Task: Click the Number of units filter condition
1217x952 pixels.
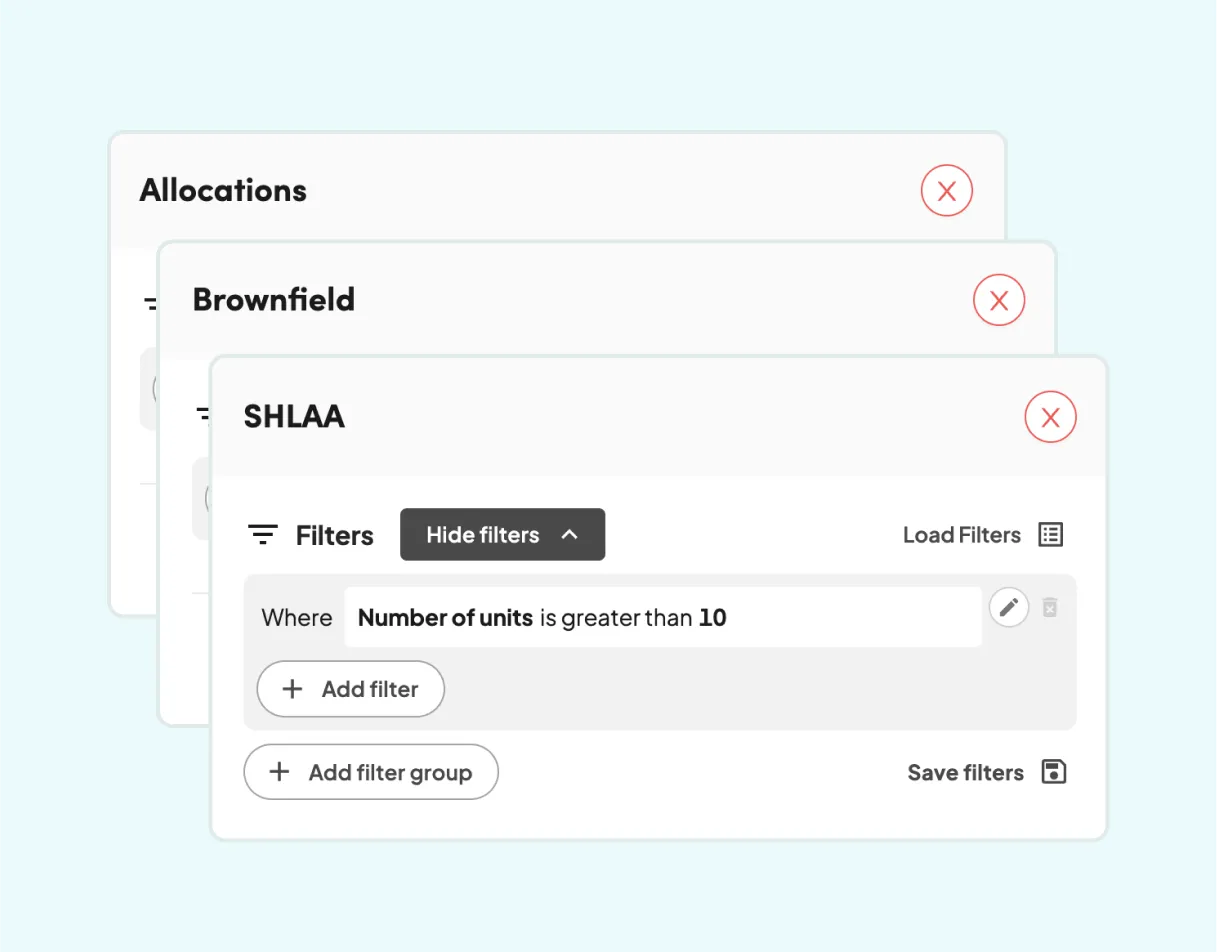Action: [444, 617]
